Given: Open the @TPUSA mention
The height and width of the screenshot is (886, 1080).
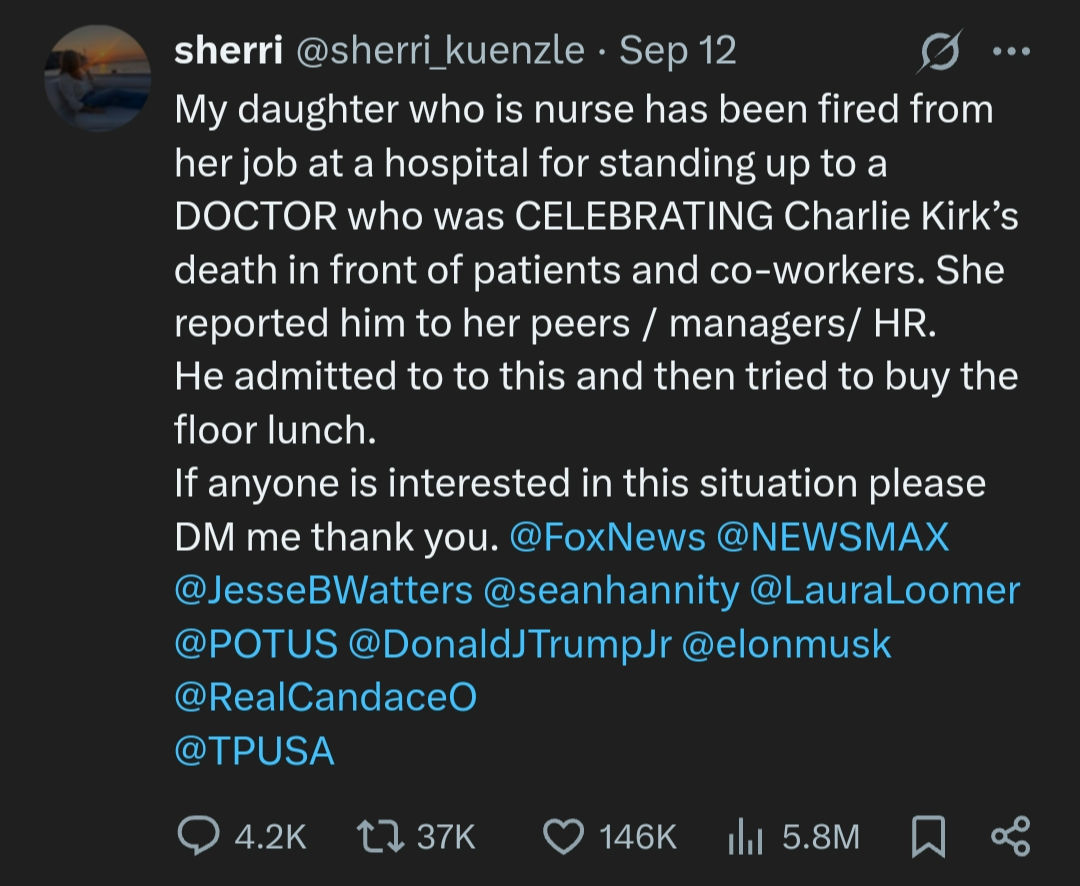Looking at the screenshot, I should click(254, 751).
